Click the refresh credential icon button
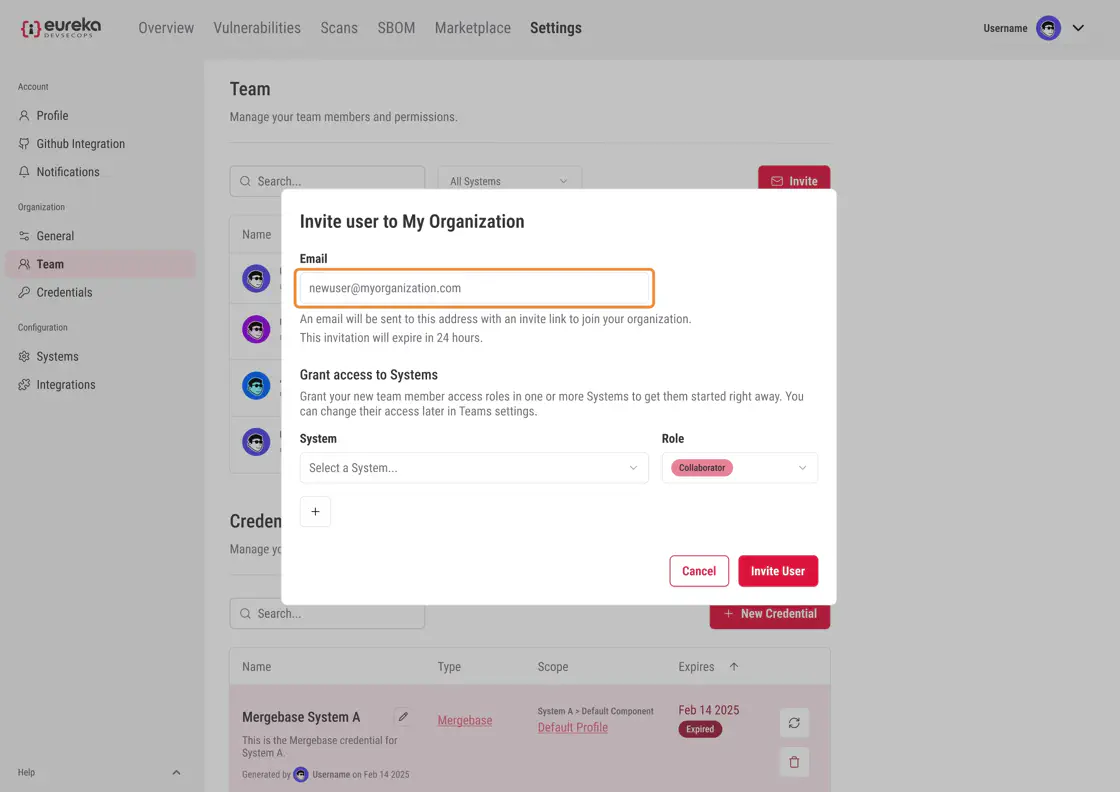This screenshot has height=792, width=1120. 794,722
